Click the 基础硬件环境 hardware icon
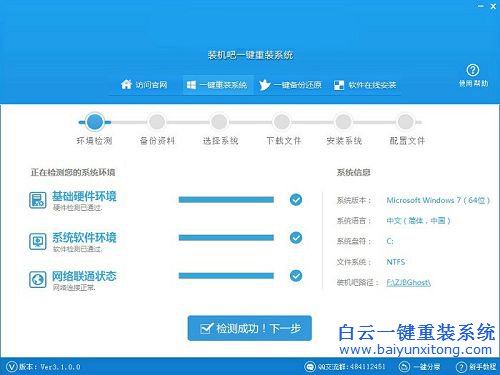 (x=38, y=200)
